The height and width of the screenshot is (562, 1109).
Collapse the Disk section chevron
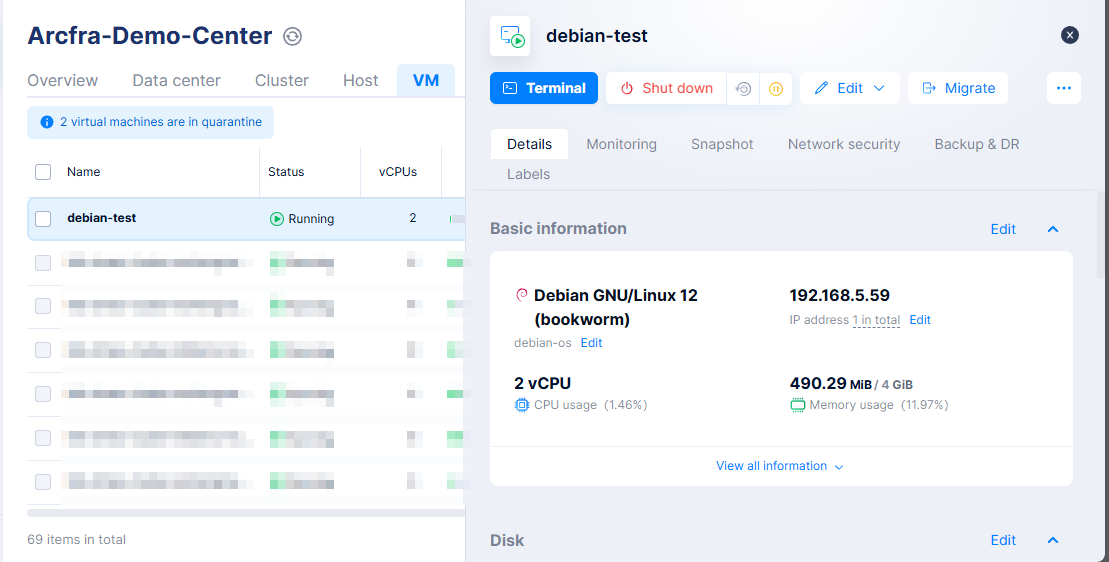1052,540
